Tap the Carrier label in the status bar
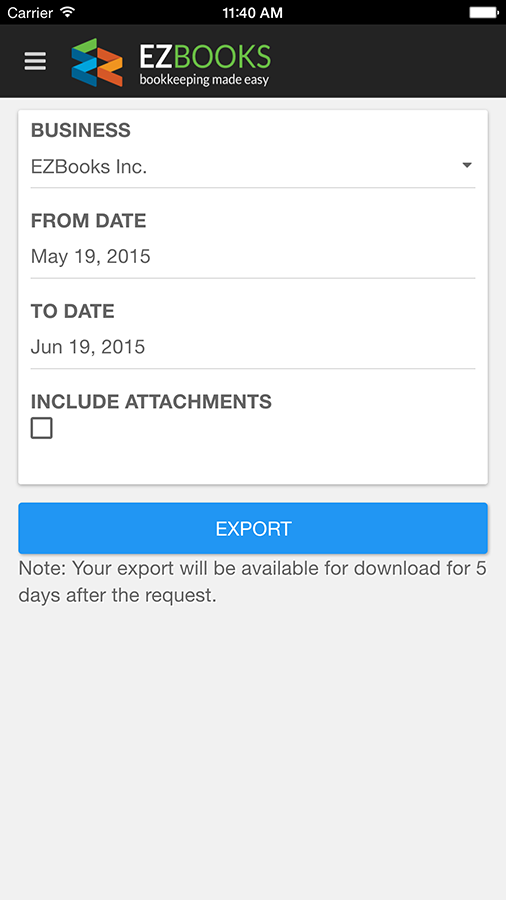The width and height of the screenshot is (506, 900). click(31, 12)
